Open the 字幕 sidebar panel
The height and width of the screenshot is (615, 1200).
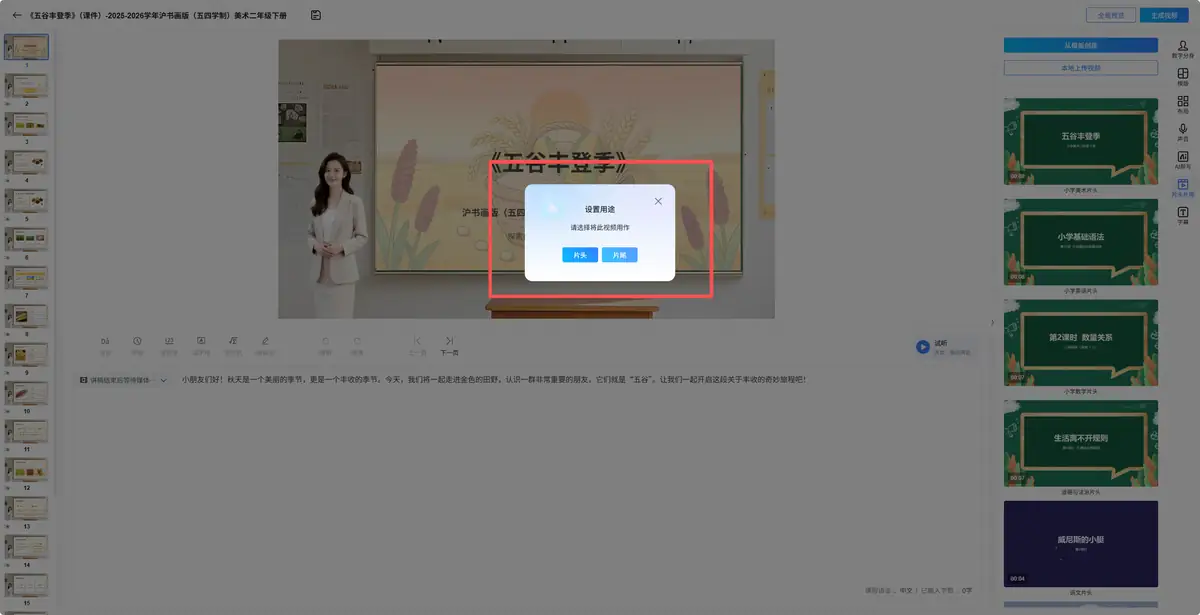coord(1183,215)
